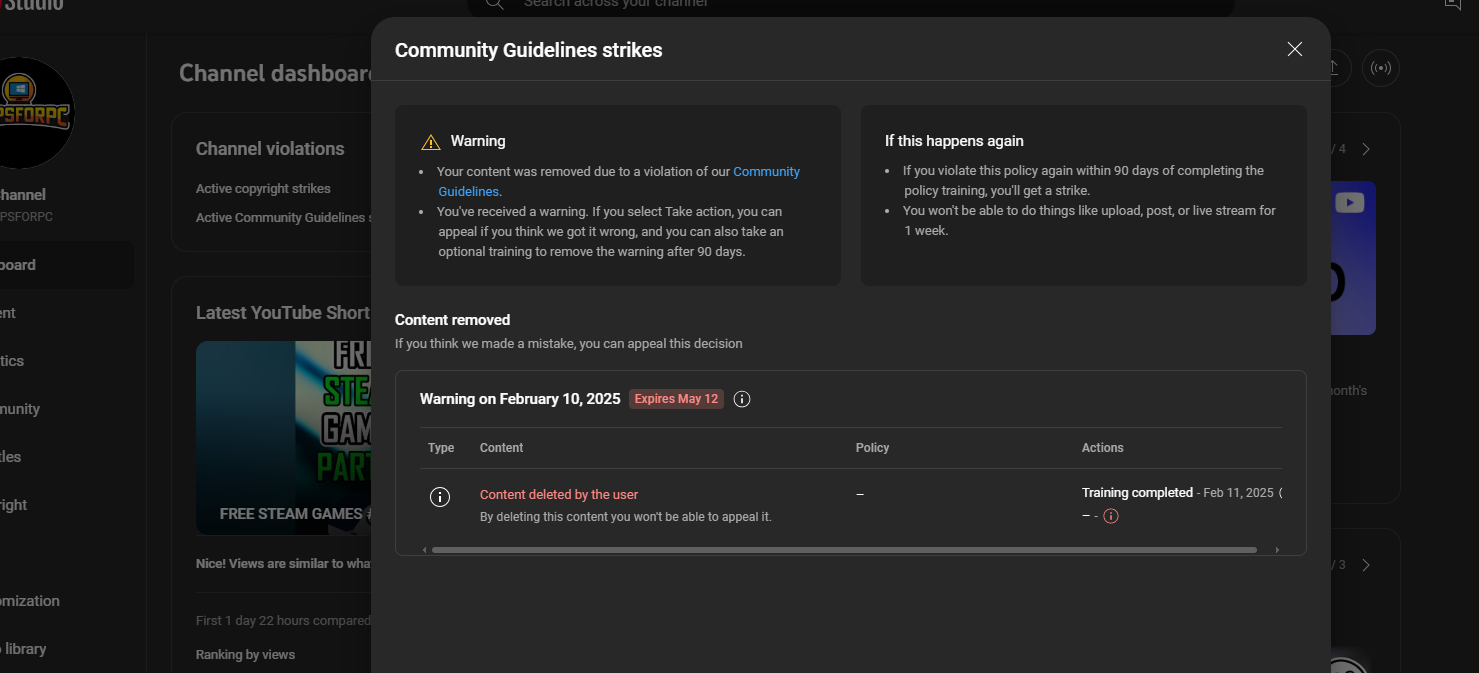This screenshot has height=673, width=1479.
Task: Click the Type column header
Action: tap(441, 448)
